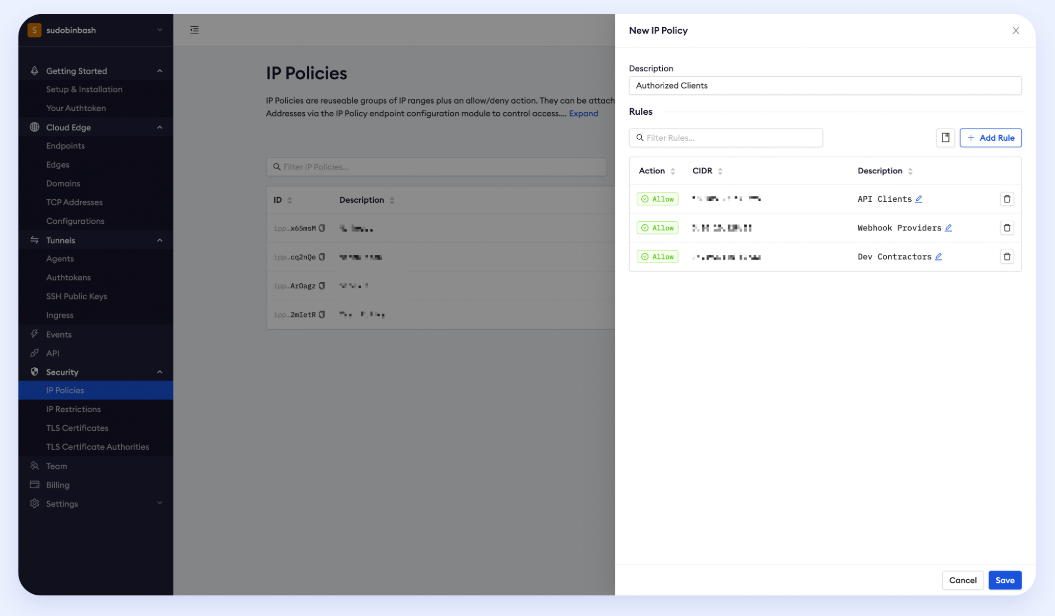Viewport: 1055px width, 616px height.
Task: Expand the Settings section
Action: (159, 503)
